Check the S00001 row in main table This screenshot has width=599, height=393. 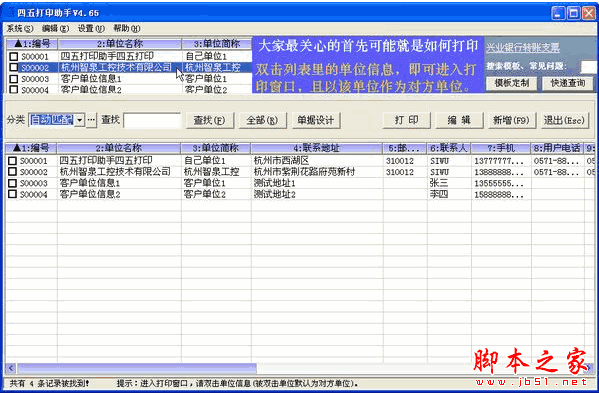coord(13,160)
